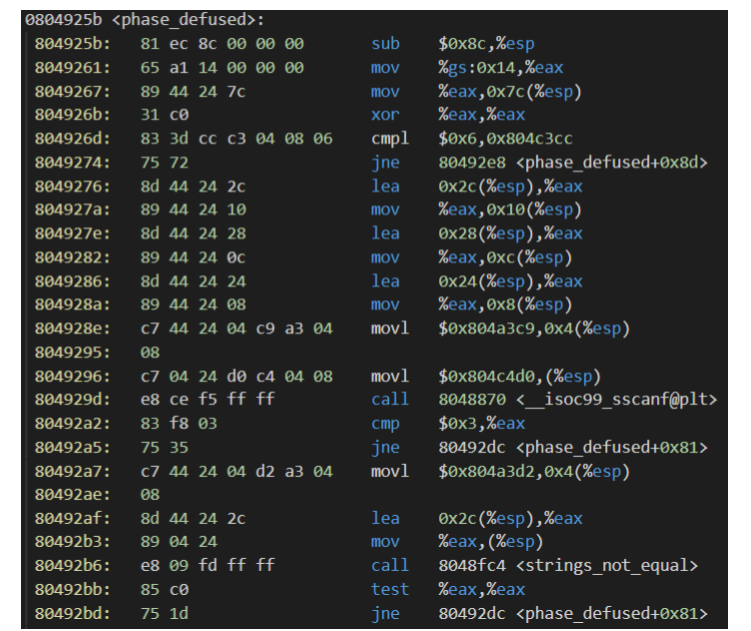The image size is (751, 631).
Task: Select address 804925b: on the sub line
Action: [72, 44]
